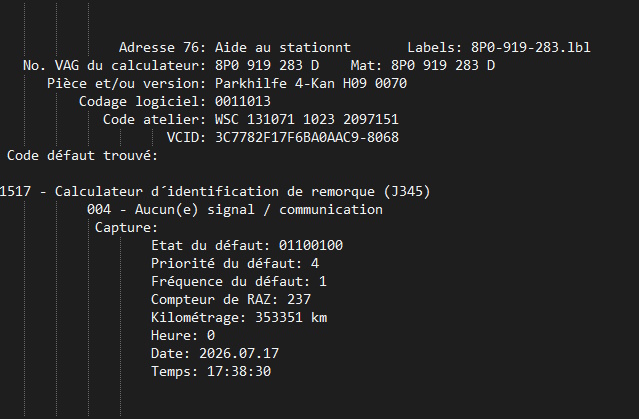This screenshot has height=419, width=639.
Task: Click the Kilométrage value 353351 km
Action: coord(291,318)
